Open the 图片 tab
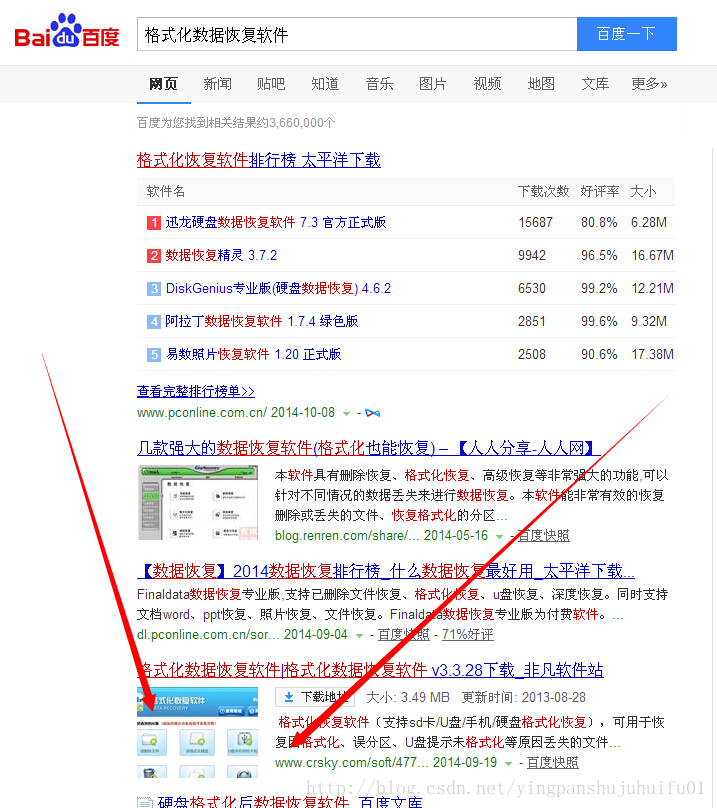Screen dimensions: 717x808 (x=432, y=84)
